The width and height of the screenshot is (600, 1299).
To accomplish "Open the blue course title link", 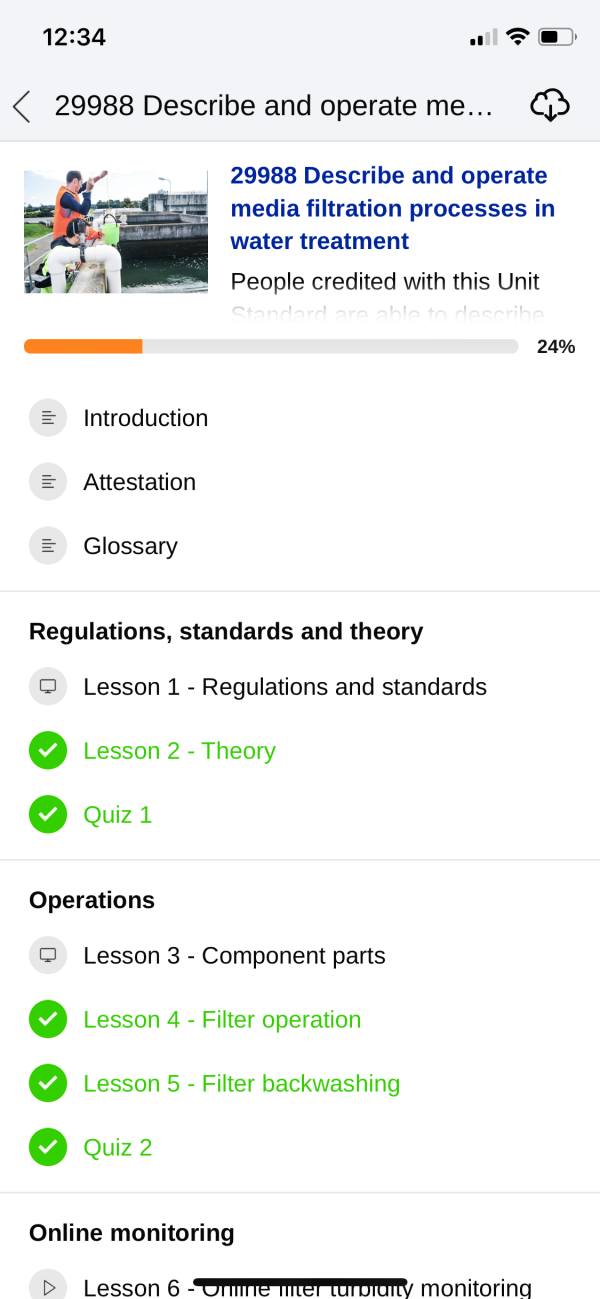I will coord(392,208).
